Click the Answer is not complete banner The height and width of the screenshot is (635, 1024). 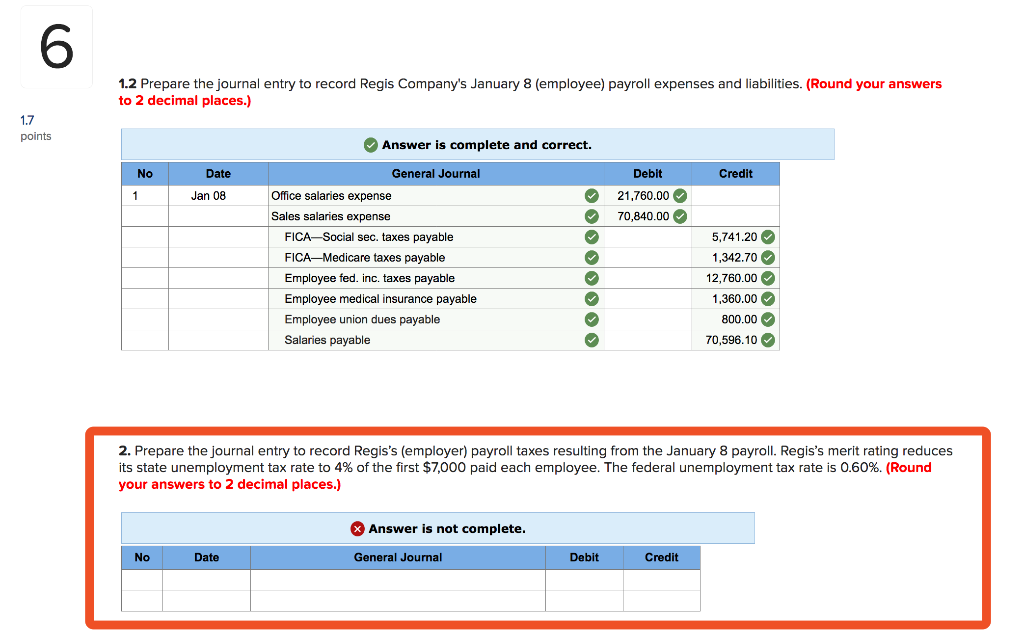(437, 528)
